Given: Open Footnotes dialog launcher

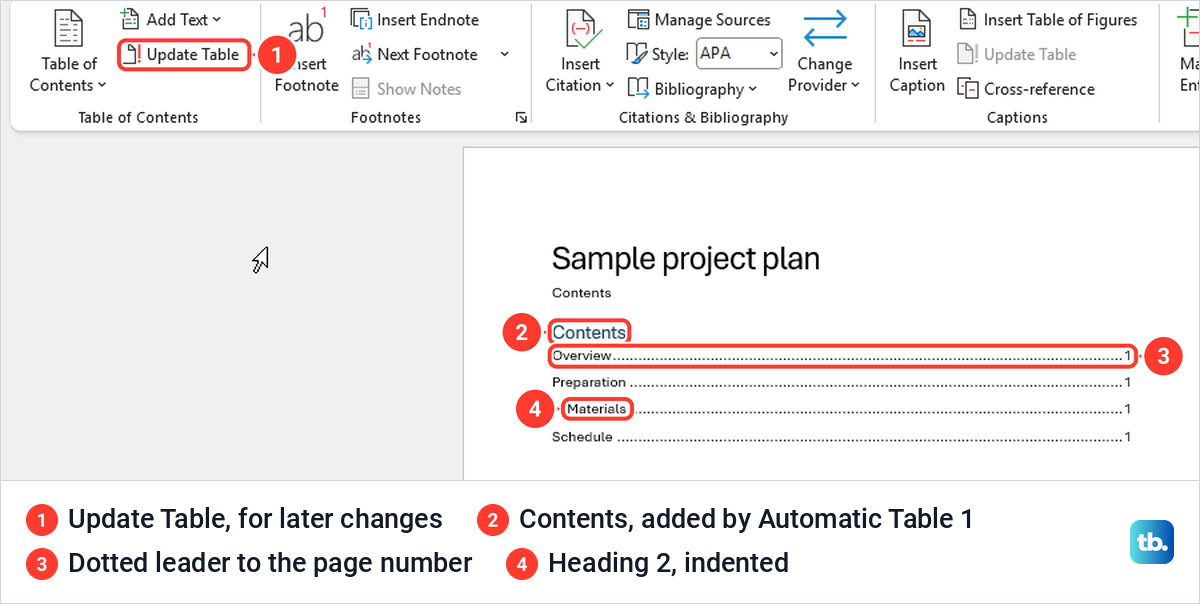Looking at the screenshot, I should 521,118.
